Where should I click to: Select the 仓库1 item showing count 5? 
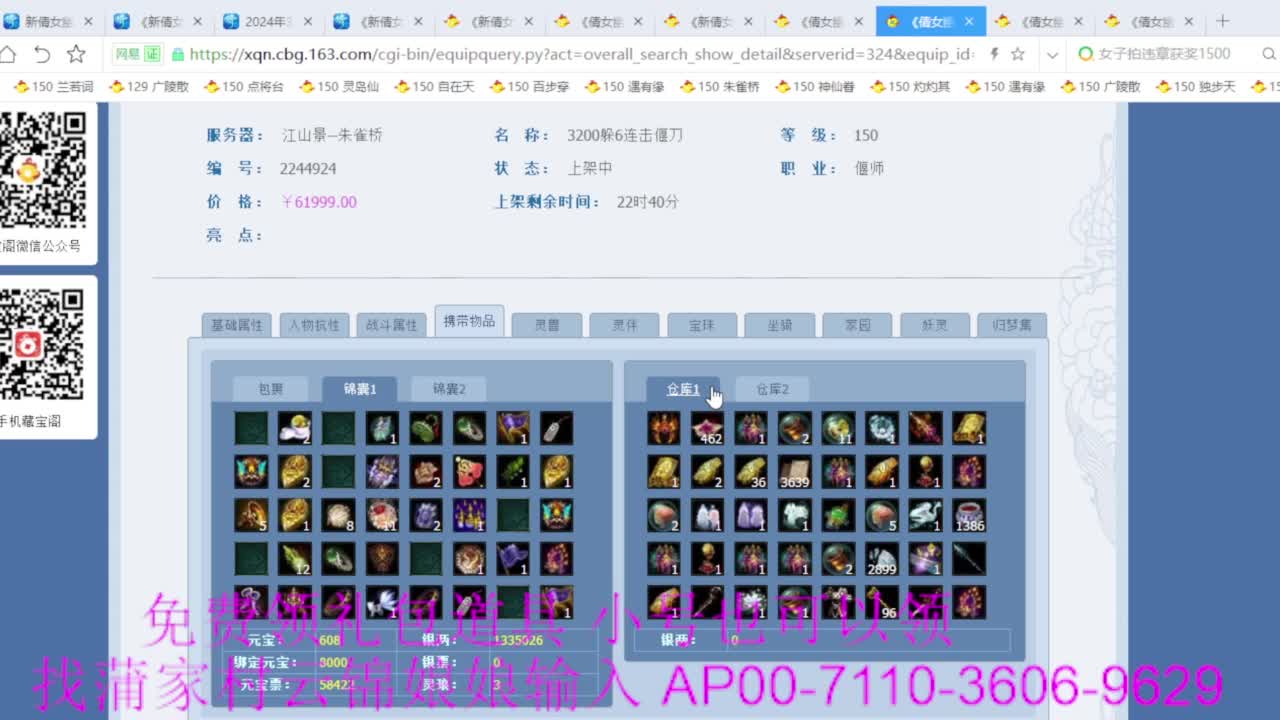(882, 516)
